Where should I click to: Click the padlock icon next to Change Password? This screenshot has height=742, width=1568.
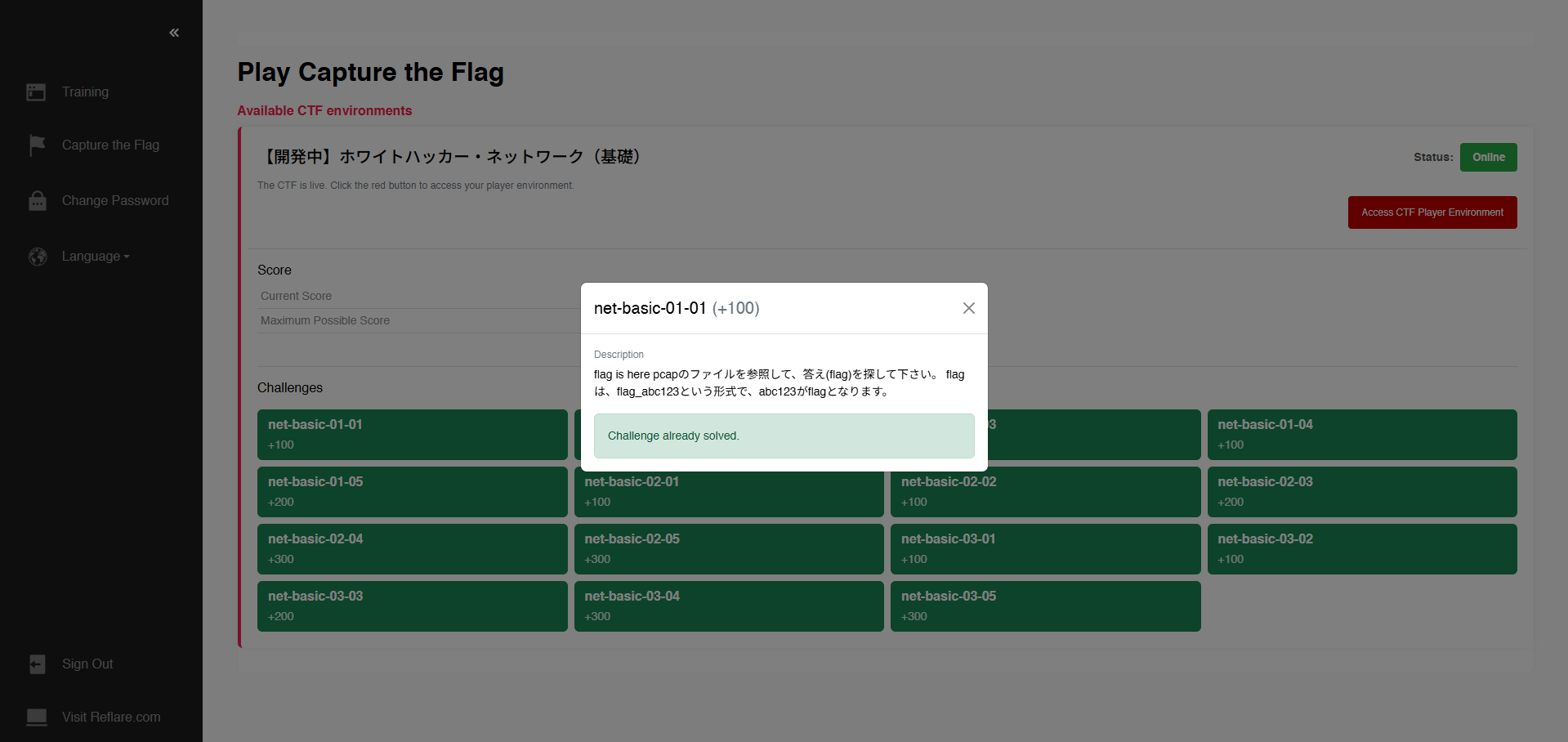click(37, 200)
